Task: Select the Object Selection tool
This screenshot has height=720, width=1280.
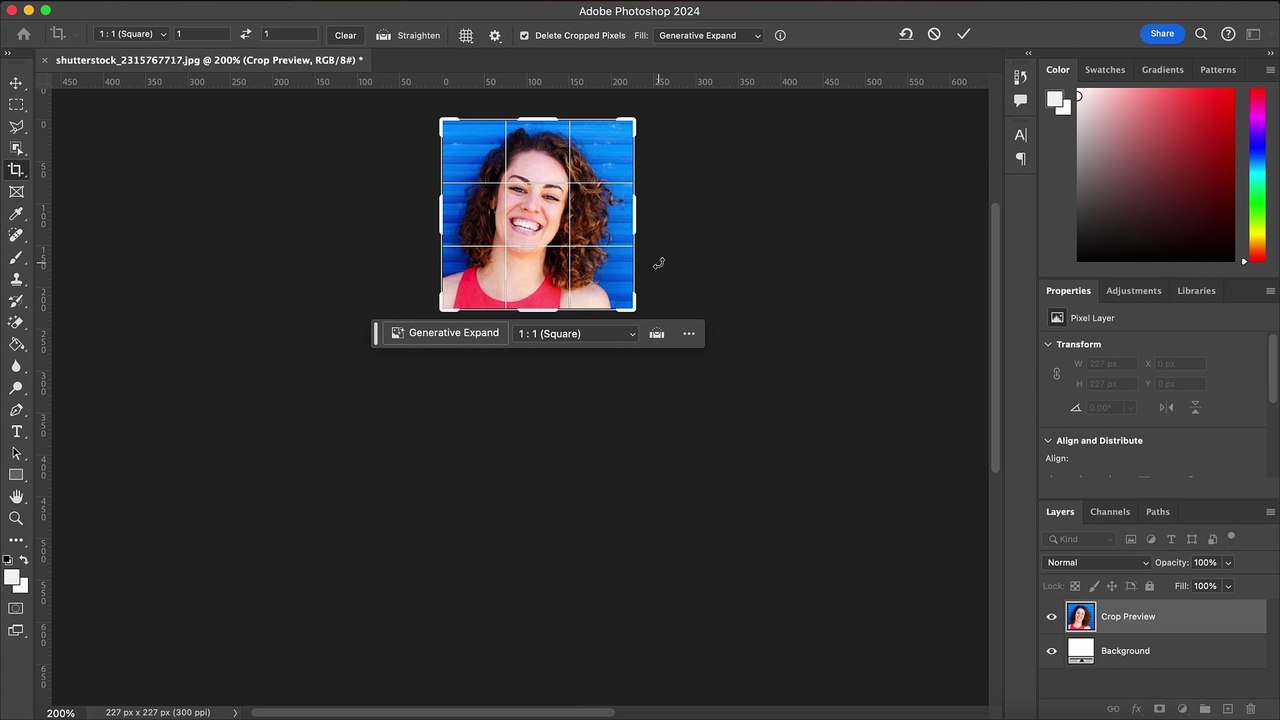Action: coord(16,148)
